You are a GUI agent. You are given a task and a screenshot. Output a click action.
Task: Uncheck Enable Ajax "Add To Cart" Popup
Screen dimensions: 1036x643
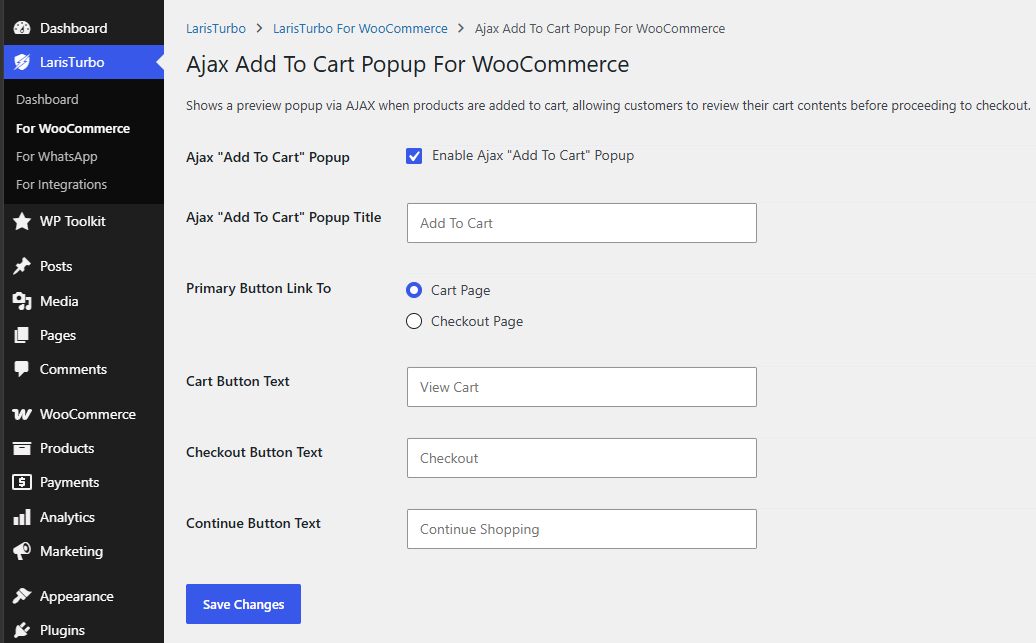pyautogui.click(x=414, y=156)
